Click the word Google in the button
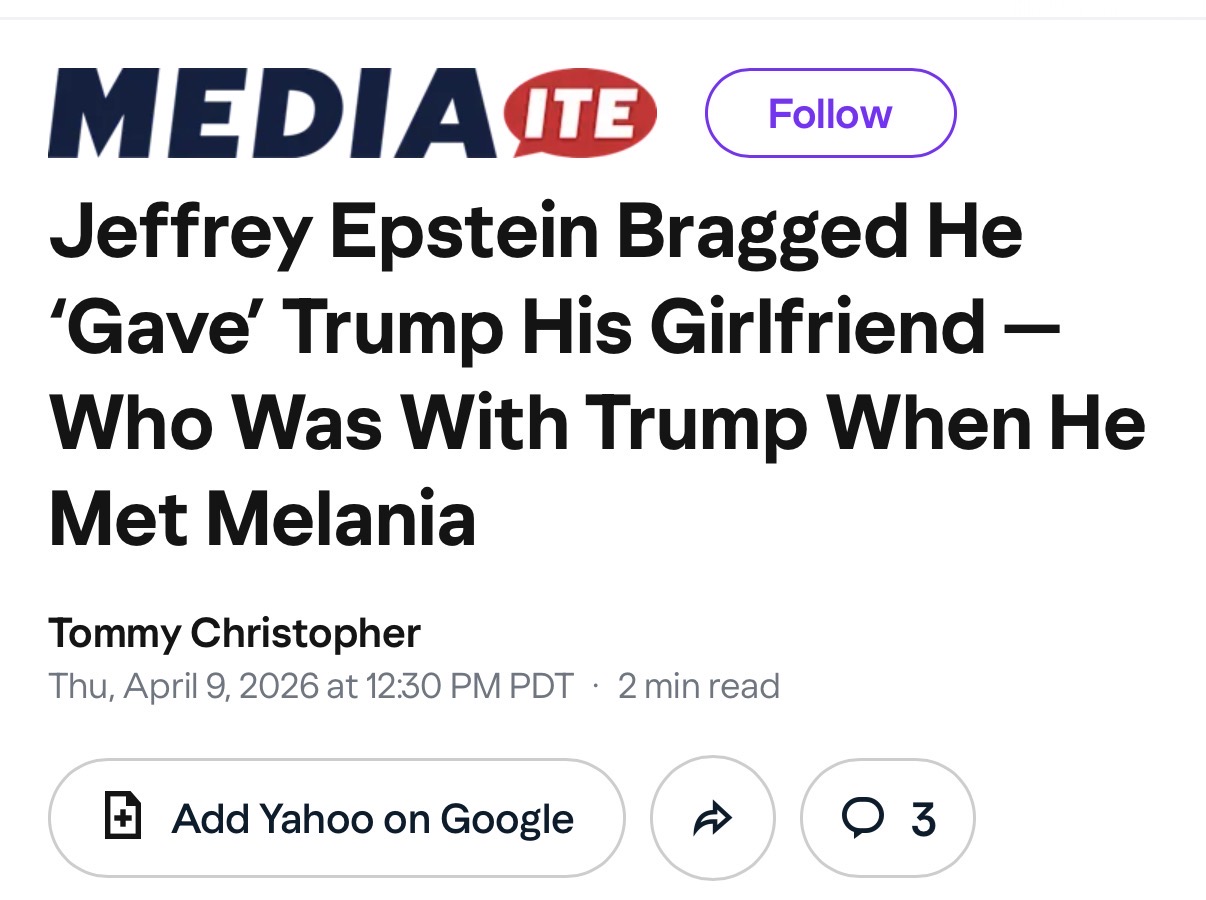This screenshot has height=900, width=1206. tap(507, 820)
